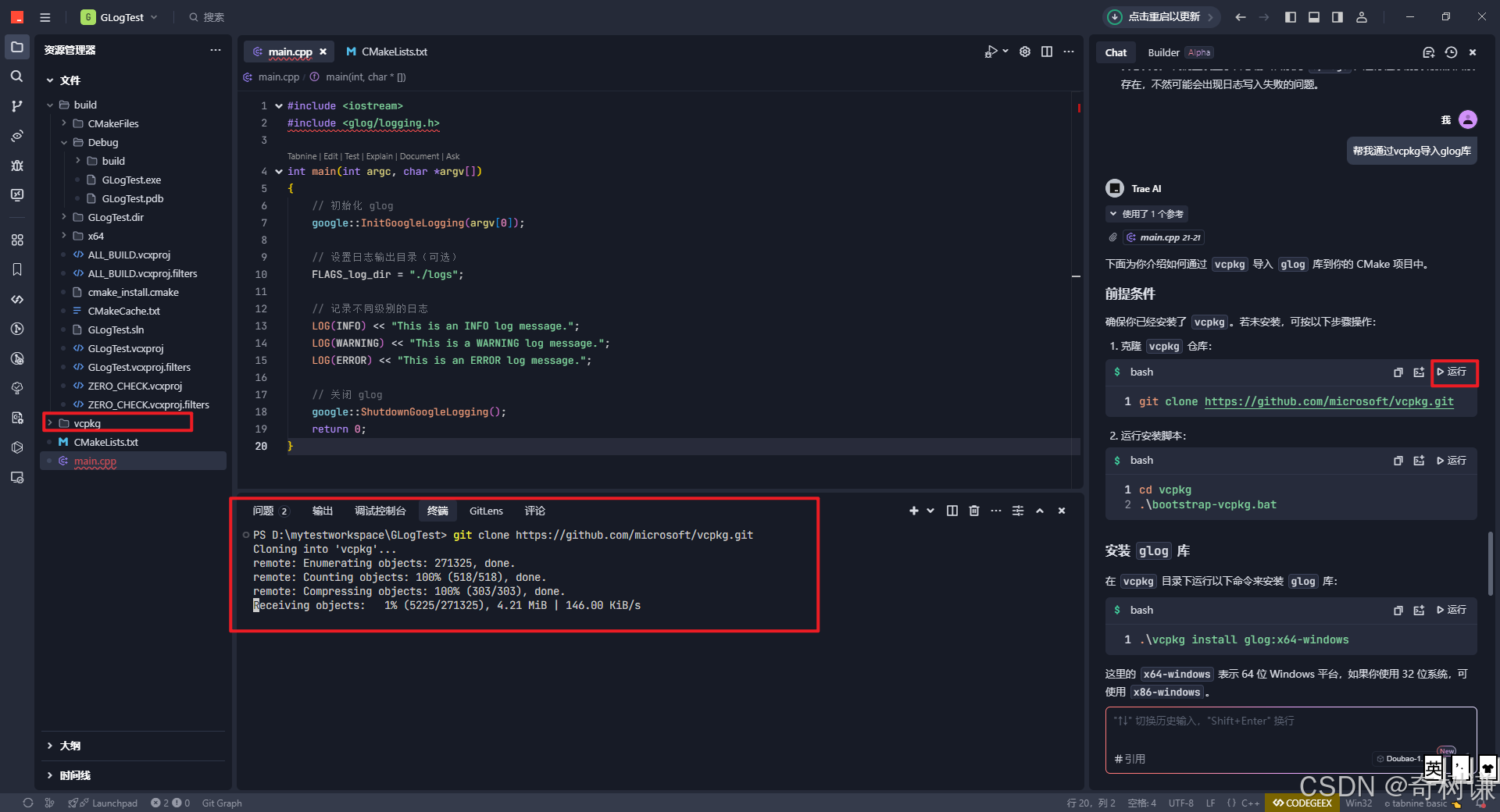Click 点击重启以更新 restart button

[x=1161, y=16]
